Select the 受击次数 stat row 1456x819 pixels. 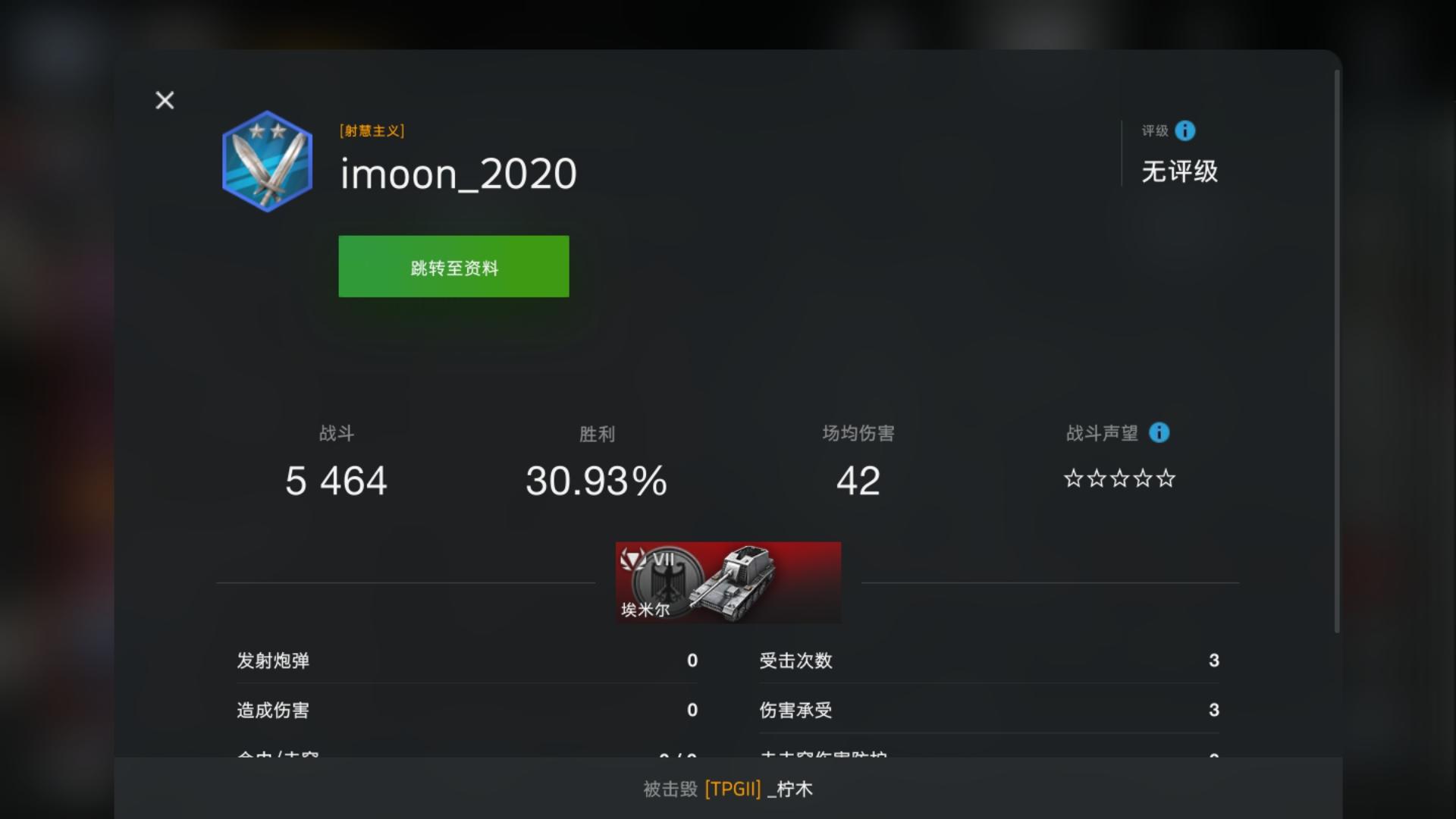tap(990, 661)
